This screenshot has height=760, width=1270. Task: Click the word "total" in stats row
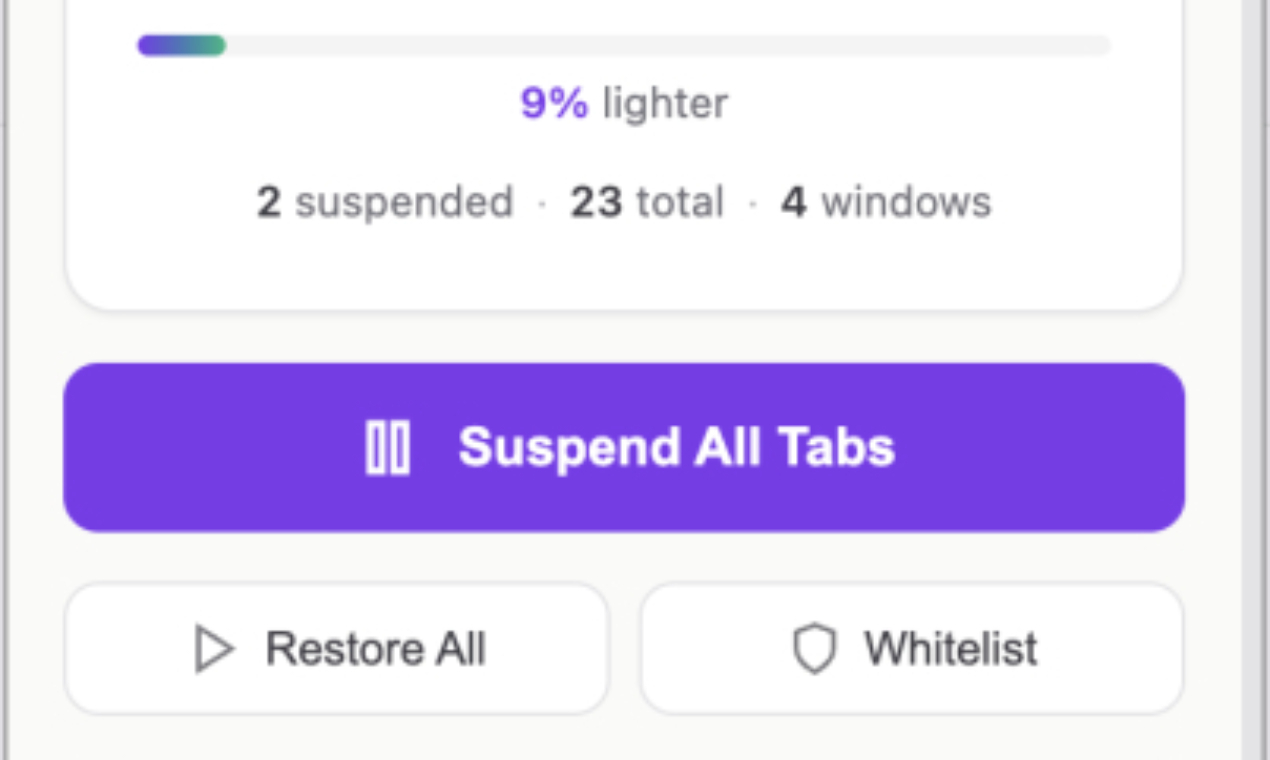[680, 202]
